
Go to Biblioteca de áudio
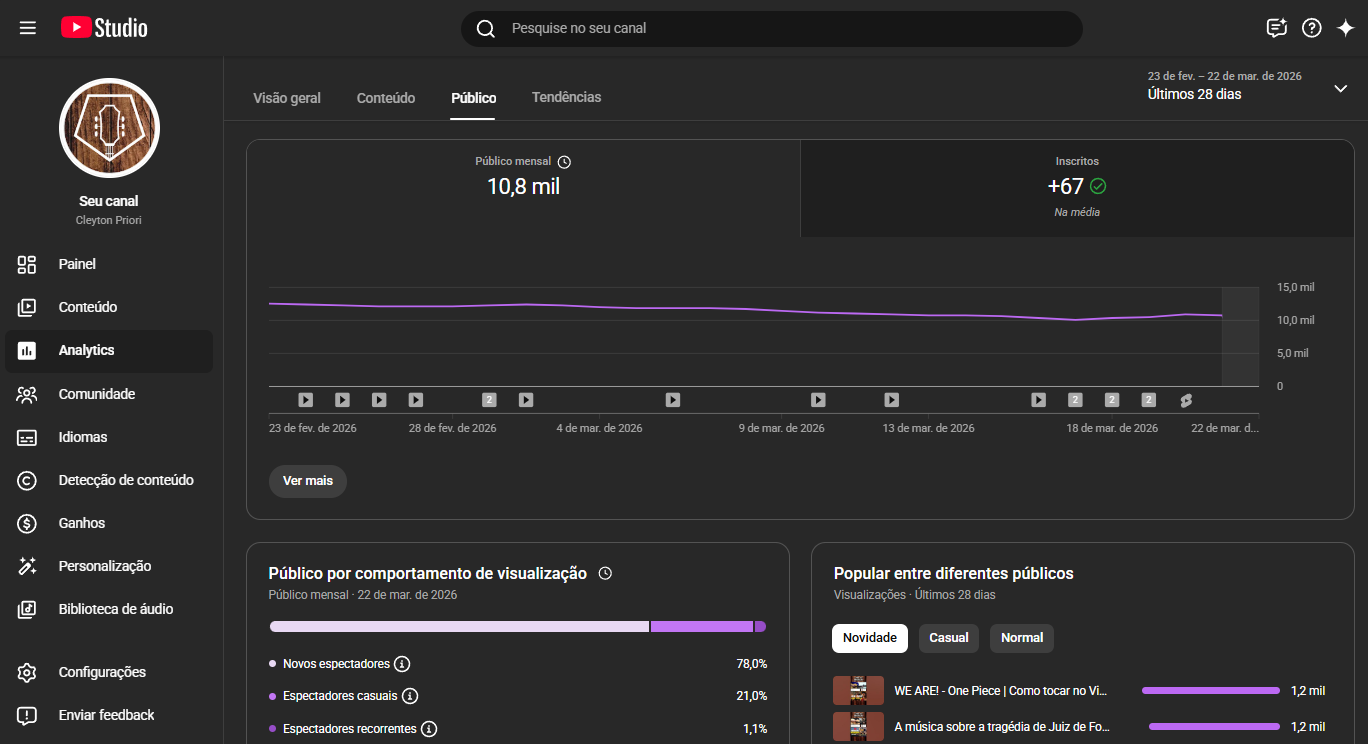click(x=115, y=609)
